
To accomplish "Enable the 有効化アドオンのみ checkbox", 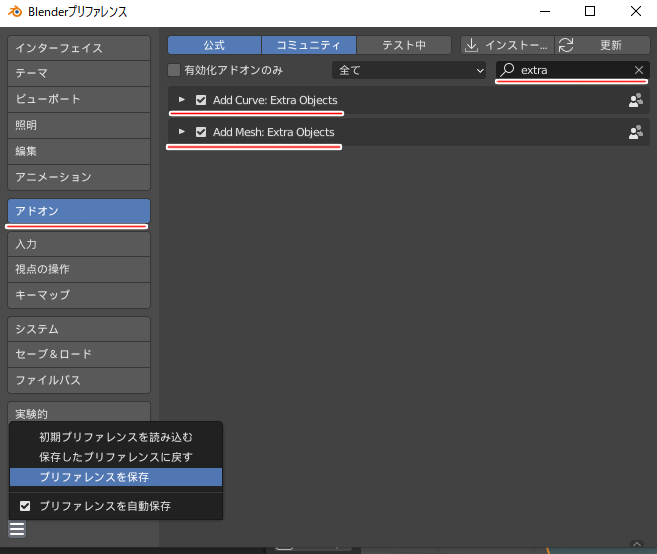I will coord(175,70).
